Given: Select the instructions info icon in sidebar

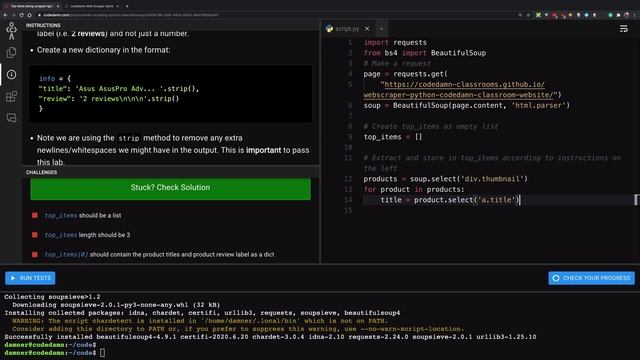Looking at the screenshot, I should 11,74.
